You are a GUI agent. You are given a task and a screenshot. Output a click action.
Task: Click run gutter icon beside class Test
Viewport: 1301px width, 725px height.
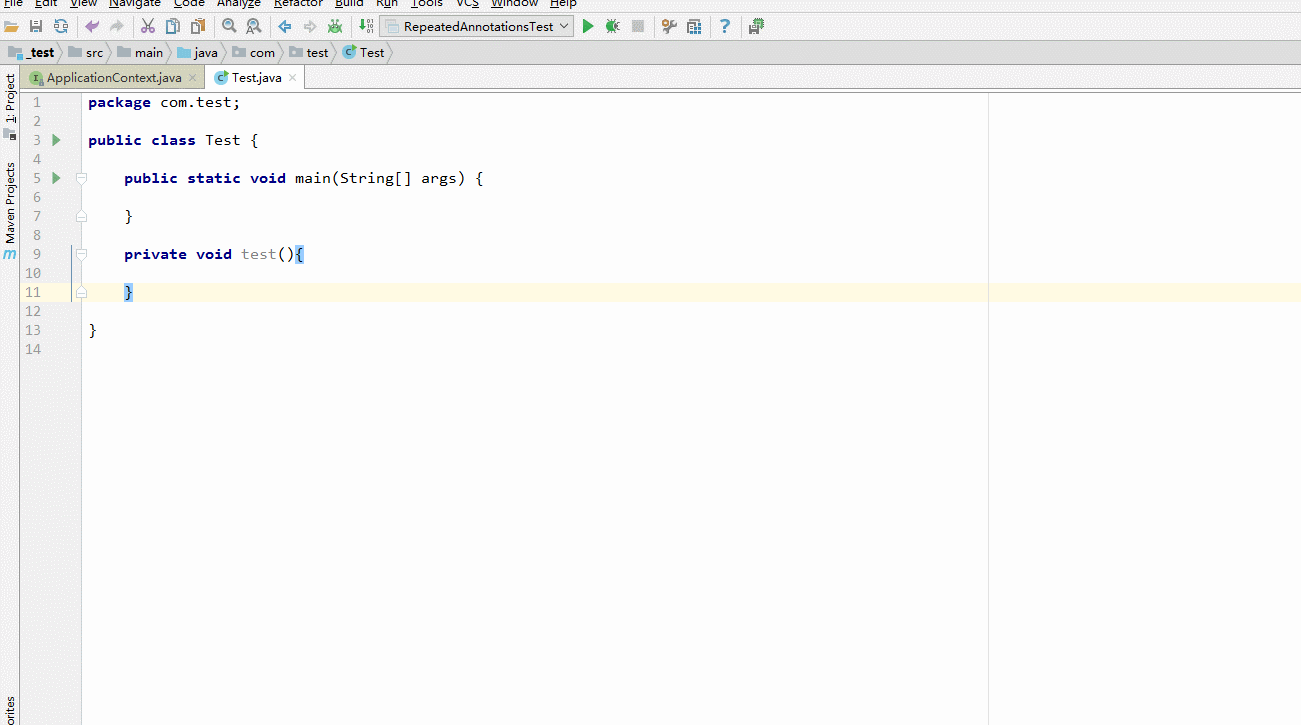[x=57, y=140]
